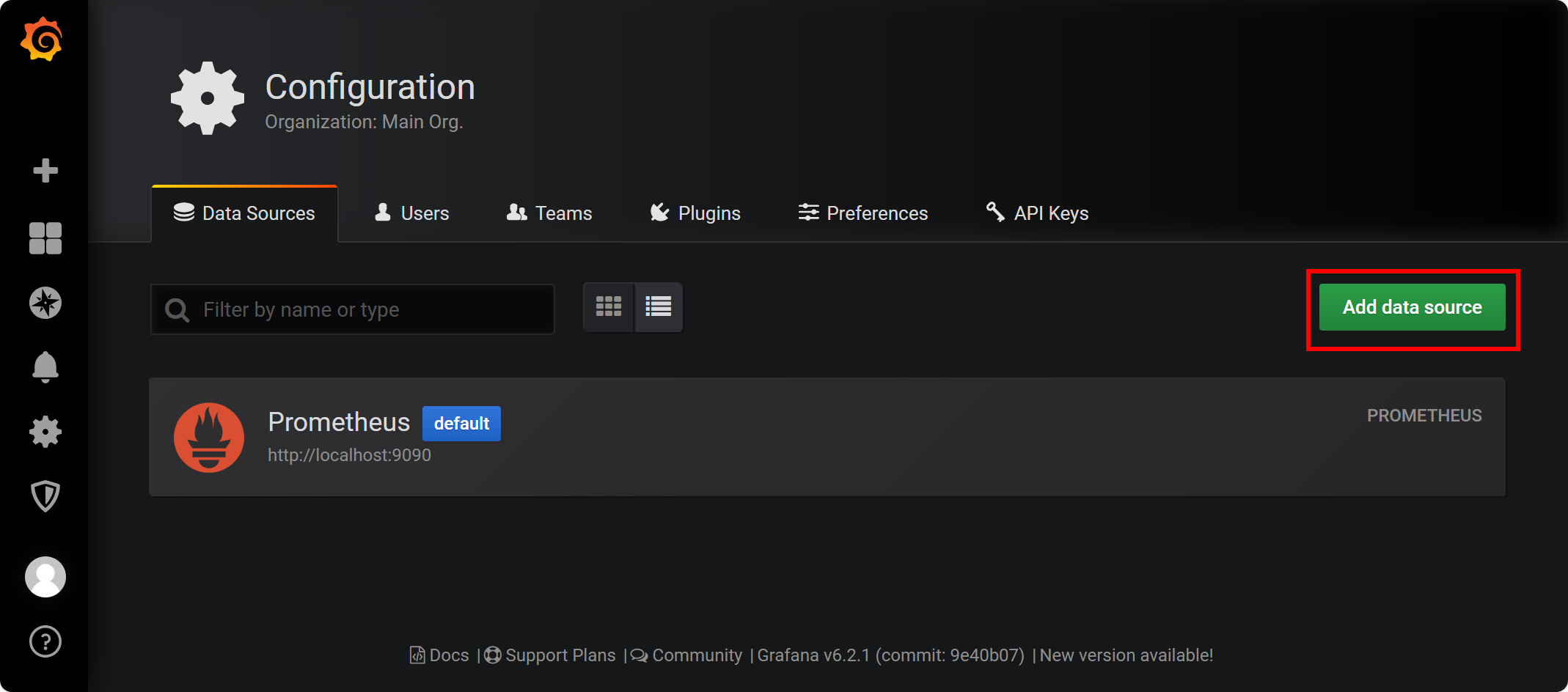Screen dimensions: 1568x692
Task: Click the Organization: Main Org. subtitle
Action: coord(364,122)
